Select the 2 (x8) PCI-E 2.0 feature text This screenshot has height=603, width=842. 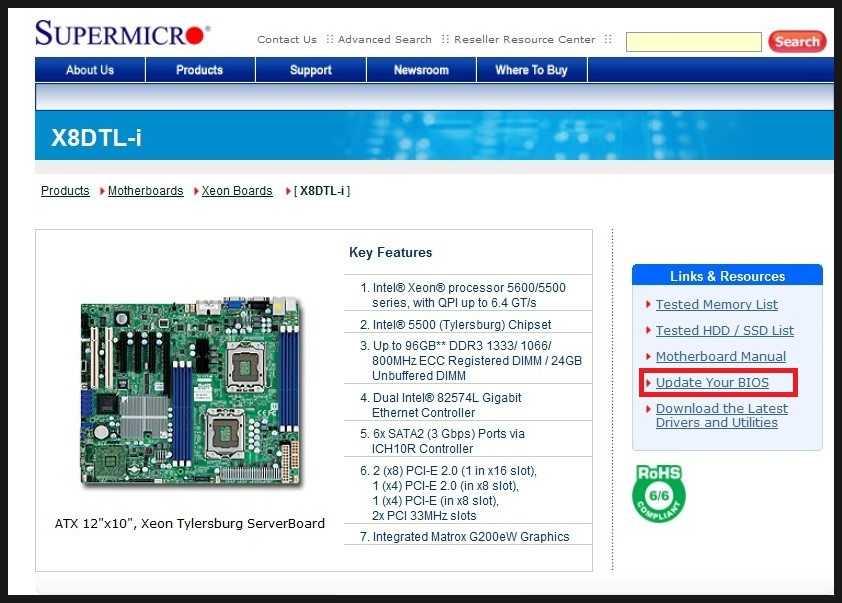[448, 493]
